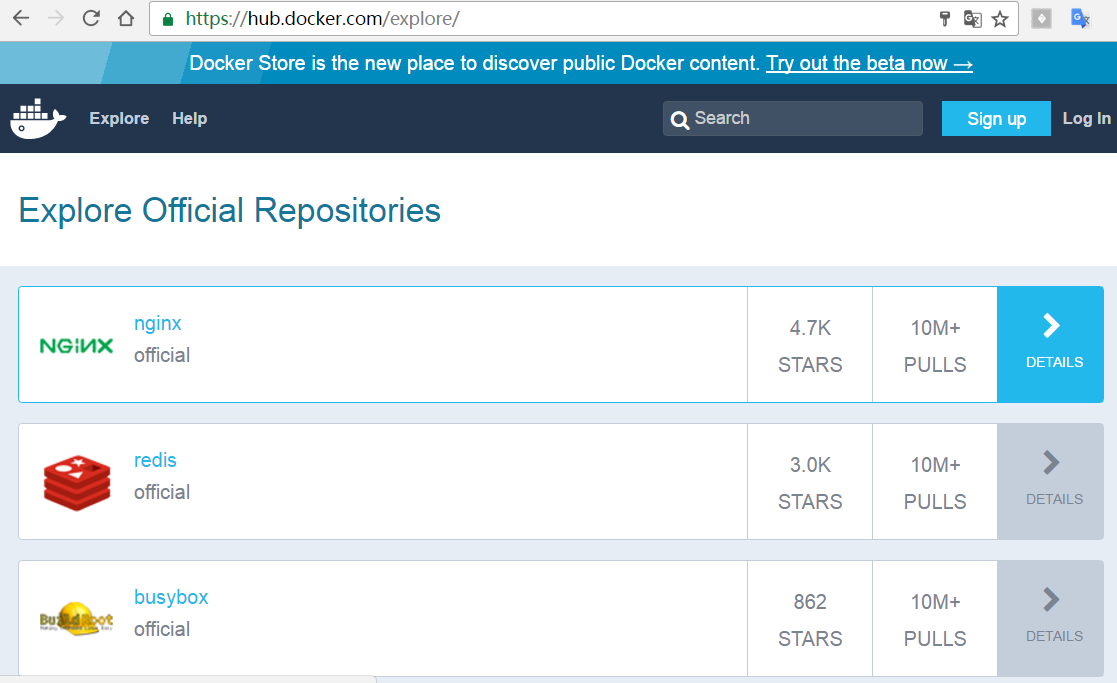1117x683 pixels.
Task: Click official label under nginx
Action: (x=162, y=355)
